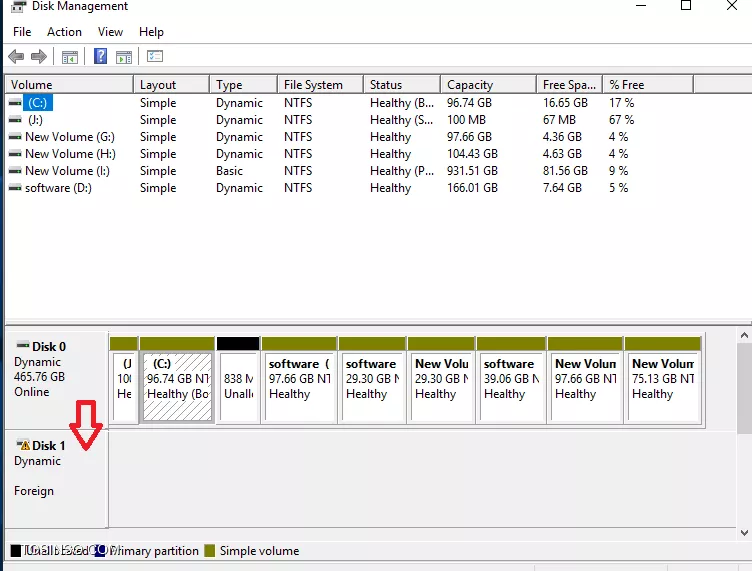This screenshot has height=571, width=752.
Task: Sort by the File System column header
Action: pos(320,84)
